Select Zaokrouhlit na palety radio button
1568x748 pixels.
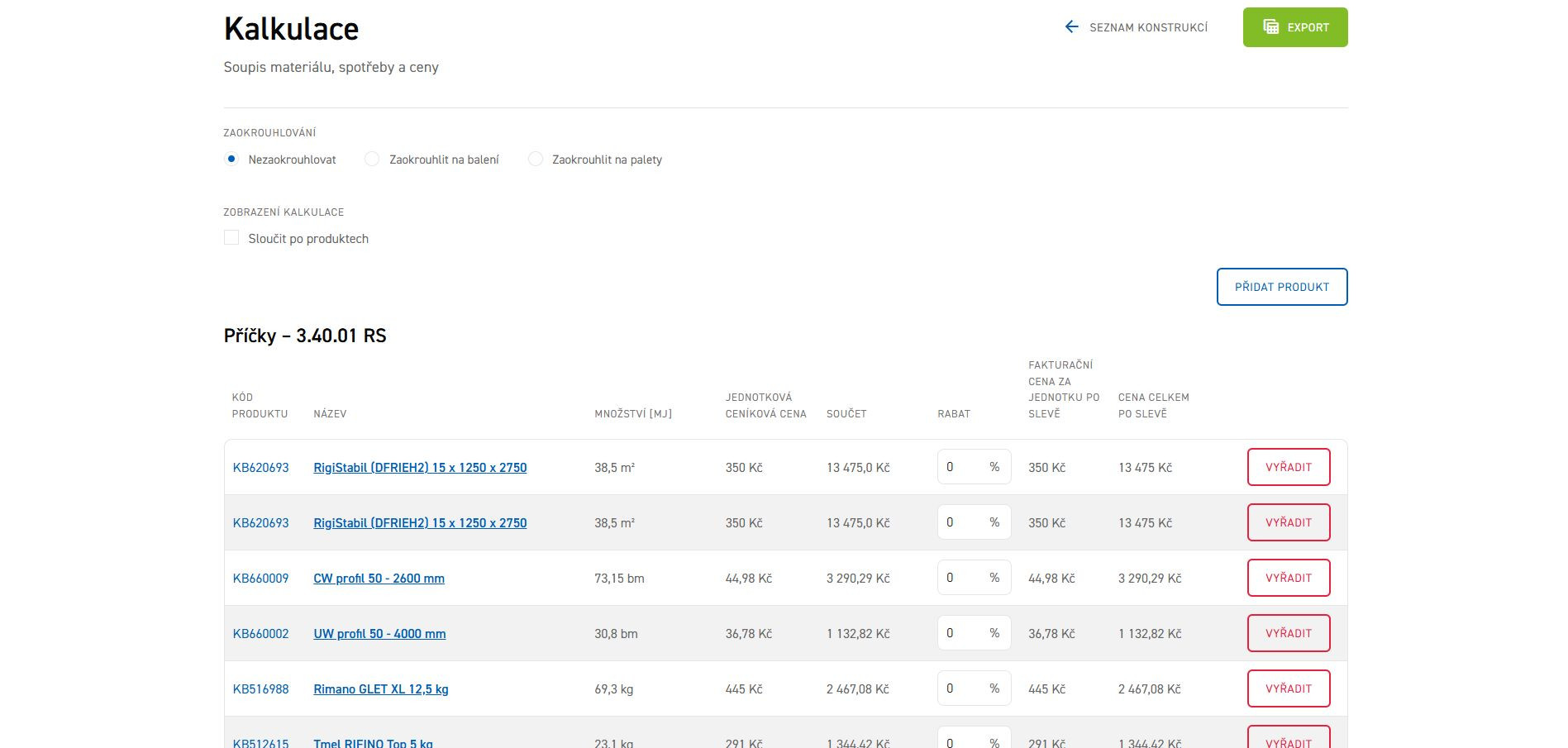536,160
